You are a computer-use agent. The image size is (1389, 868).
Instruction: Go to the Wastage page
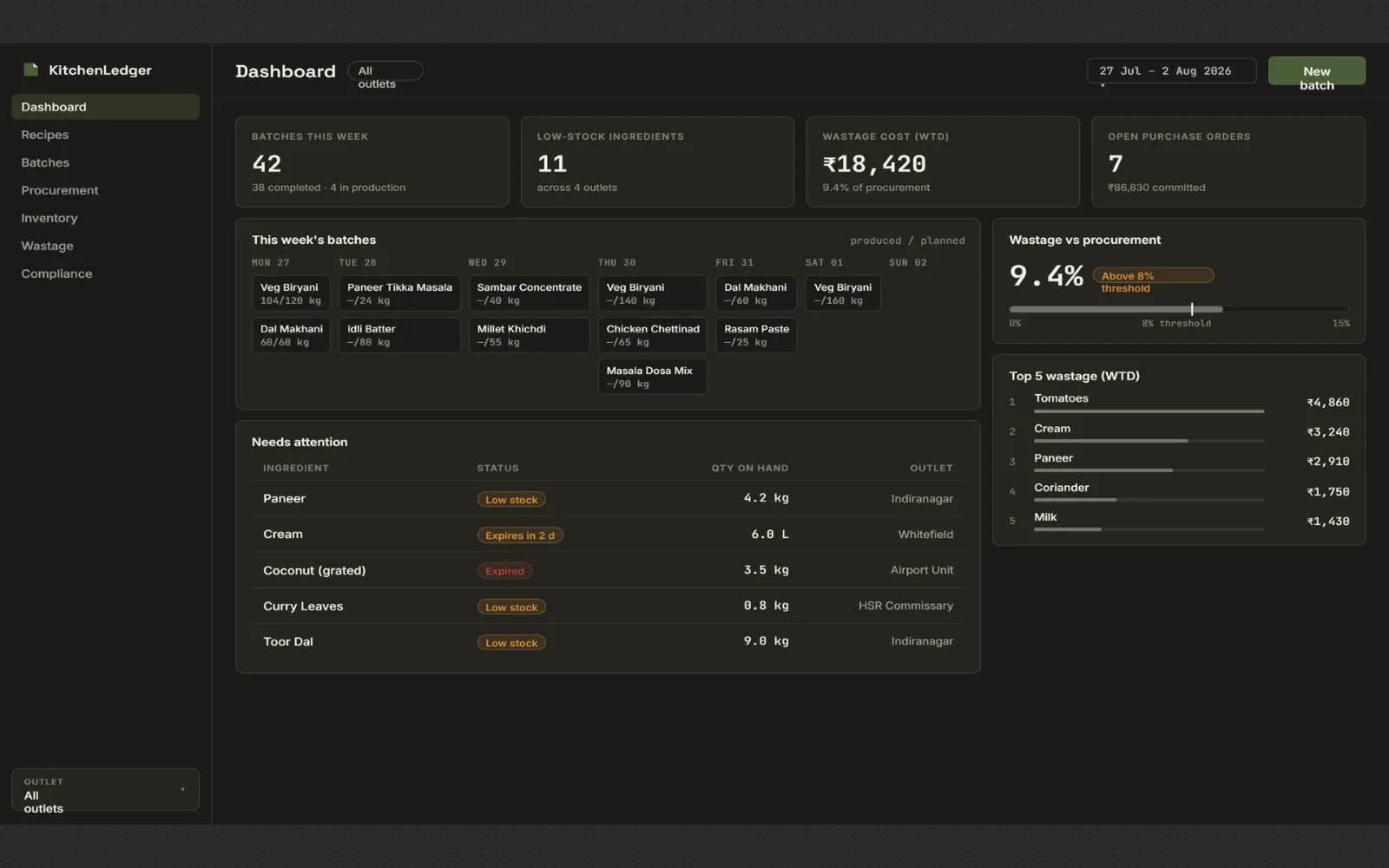105,246
